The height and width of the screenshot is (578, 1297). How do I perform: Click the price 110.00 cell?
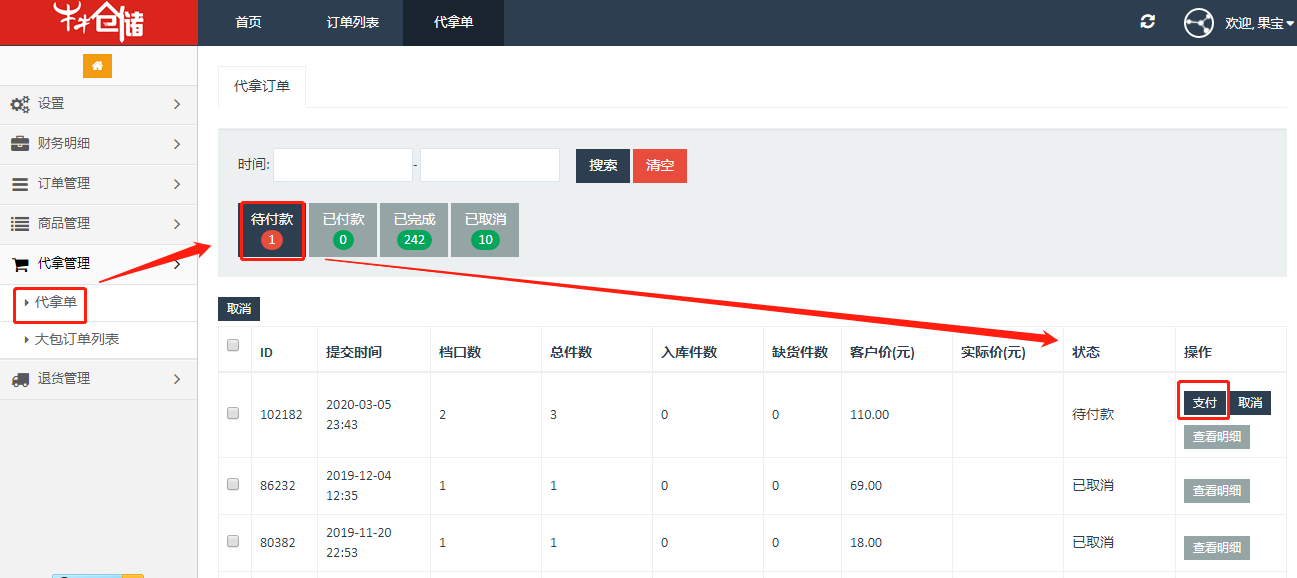tap(870, 415)
